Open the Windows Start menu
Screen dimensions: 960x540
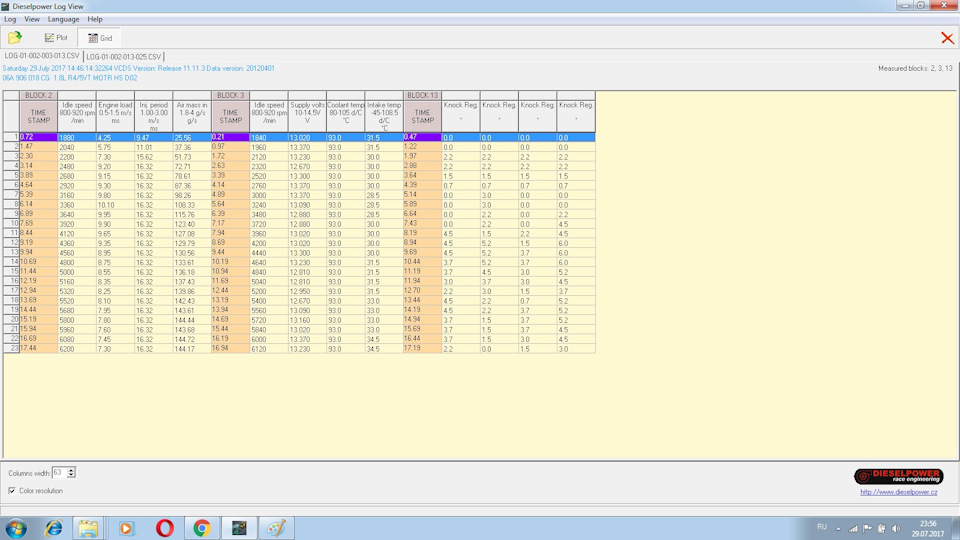point(15,528)
